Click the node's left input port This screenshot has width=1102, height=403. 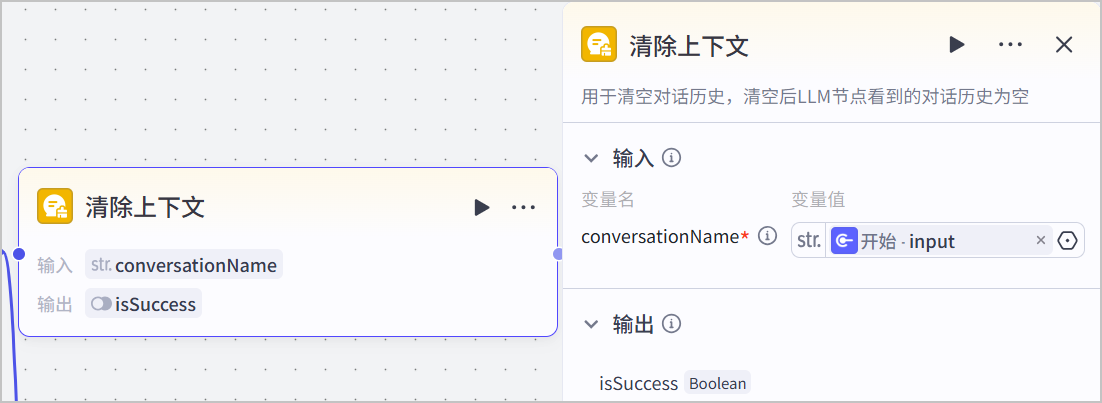(x=19, y=253)
